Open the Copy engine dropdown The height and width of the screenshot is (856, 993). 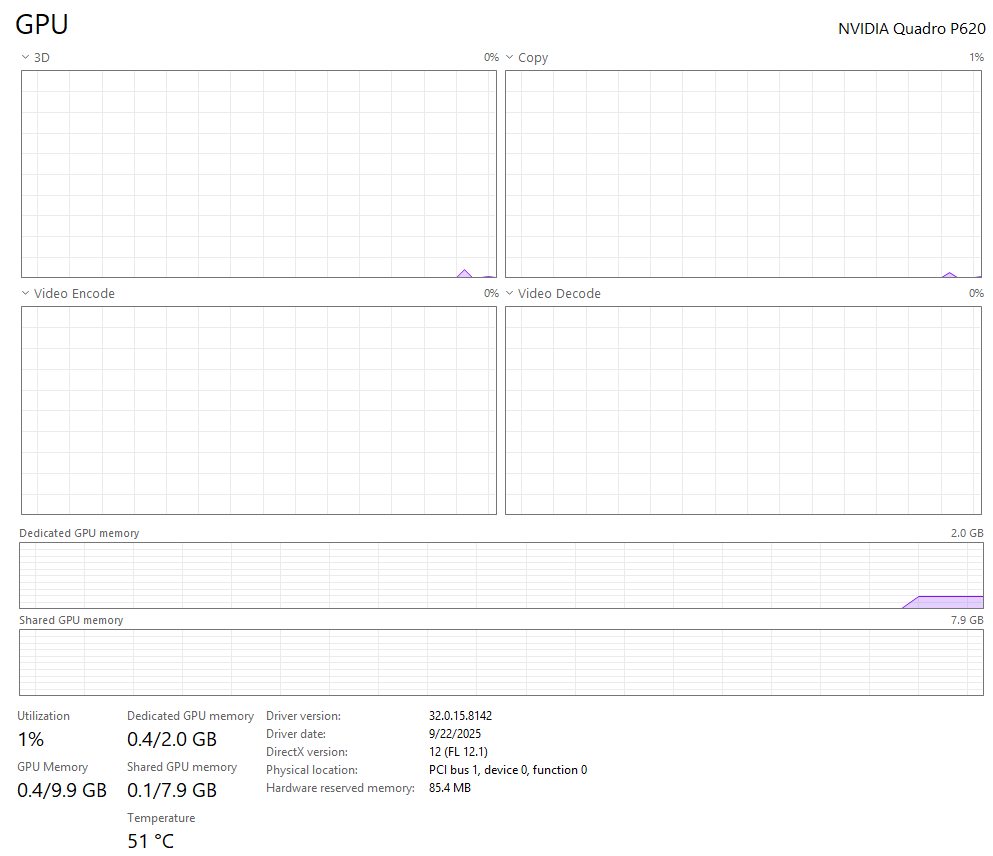[526, 58]
